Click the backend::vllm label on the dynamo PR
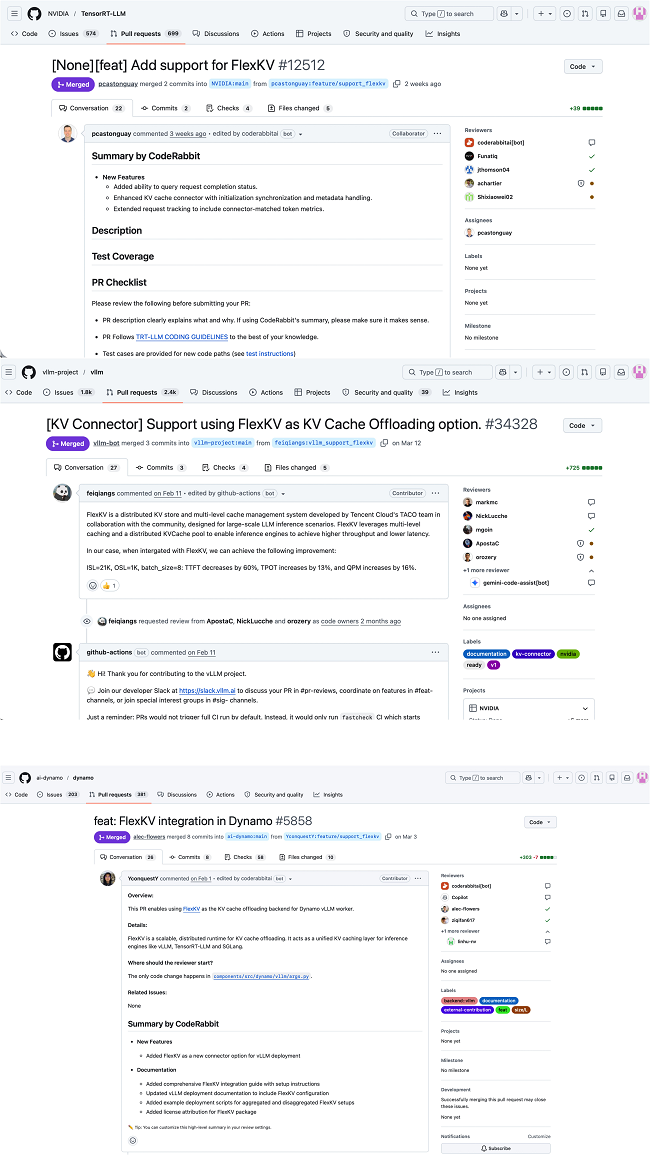 pos(459,1000)
